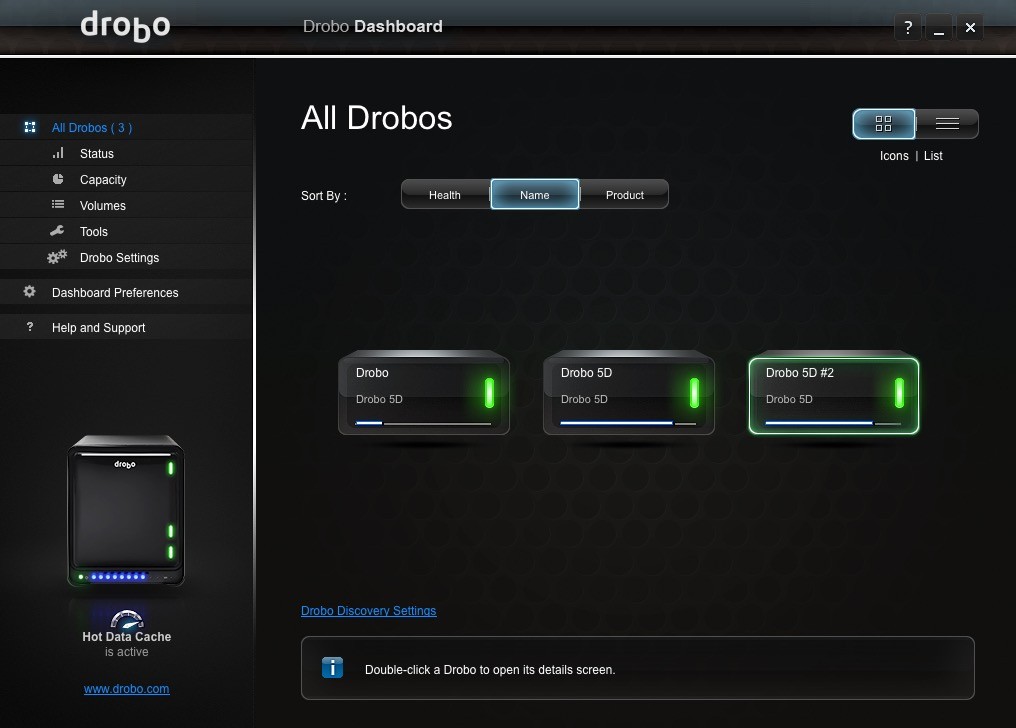Sort Drobos by Health
Image resolution: width=1016 pixels, height=728 pixels.
tap(445, 194)
